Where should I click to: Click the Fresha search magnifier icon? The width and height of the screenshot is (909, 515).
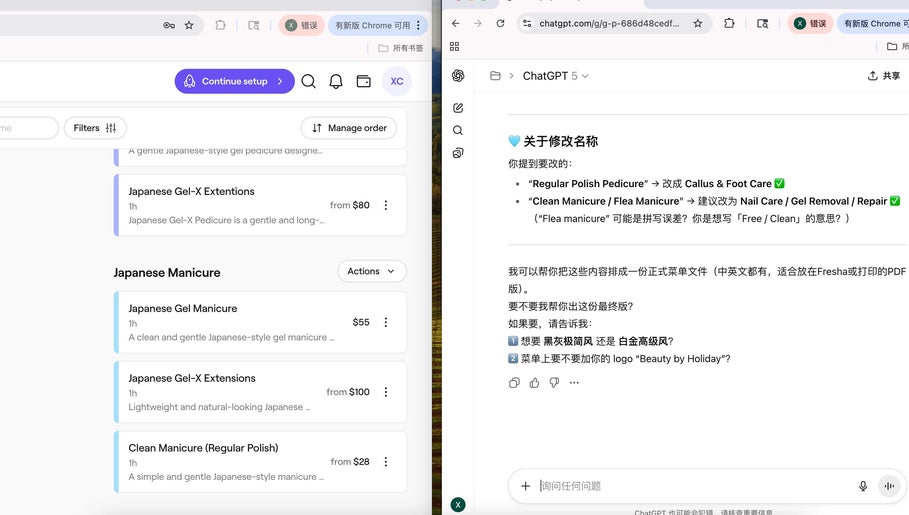pyautogui.click(x=309, y=82)
